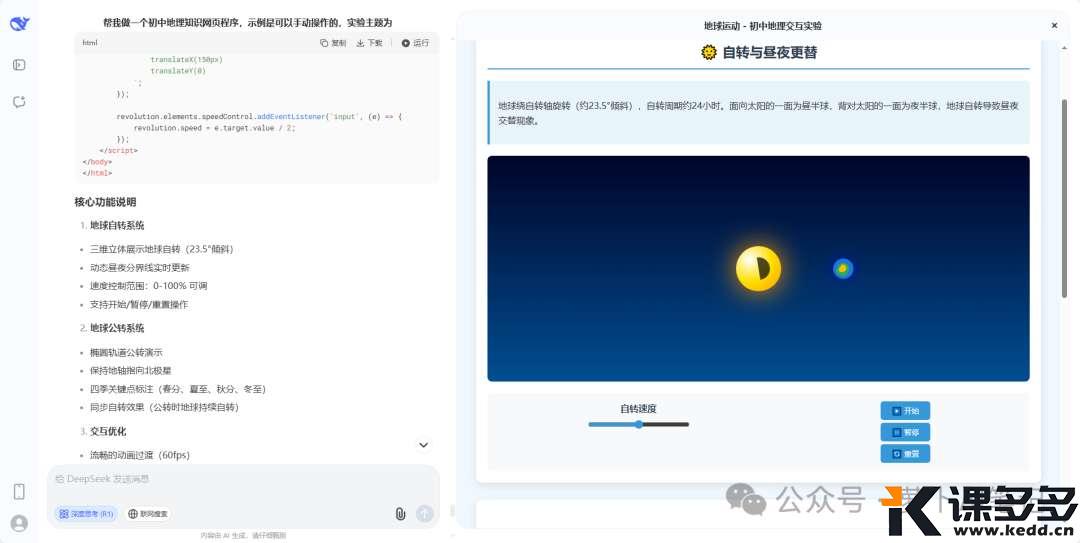Viewport: 1080px width, 543px height.
Task: Click text 保持地轴指向北极星
Action: click(131, 370)
